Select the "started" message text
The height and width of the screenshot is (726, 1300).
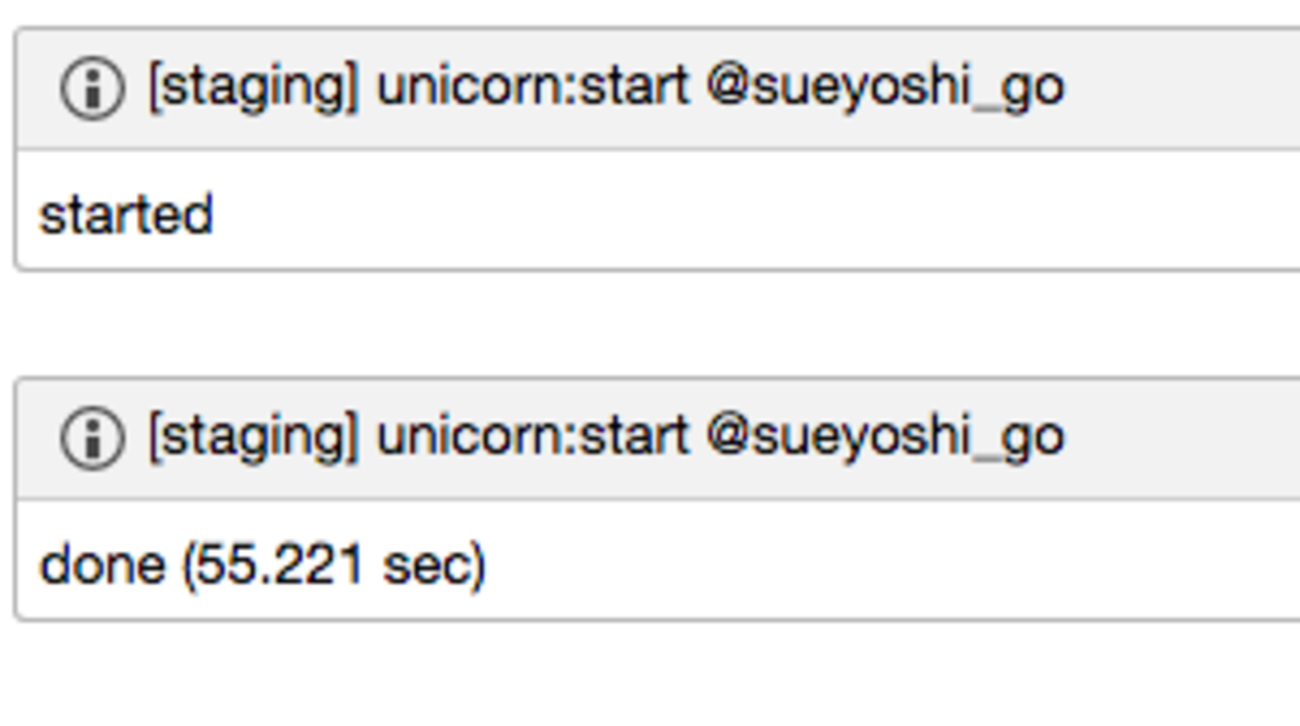point(126,215)
